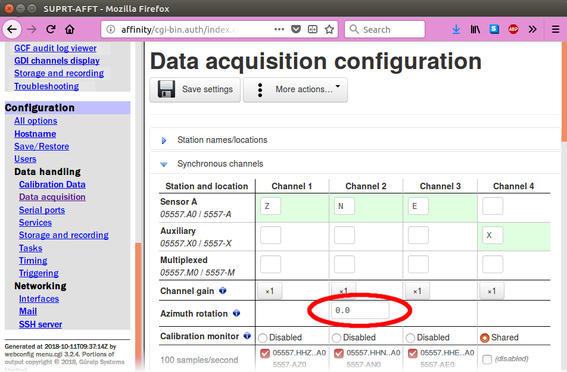
Task: Click Sensor A Channel 2 field with N
Action: pyautogui.click(x=344, y=206)
